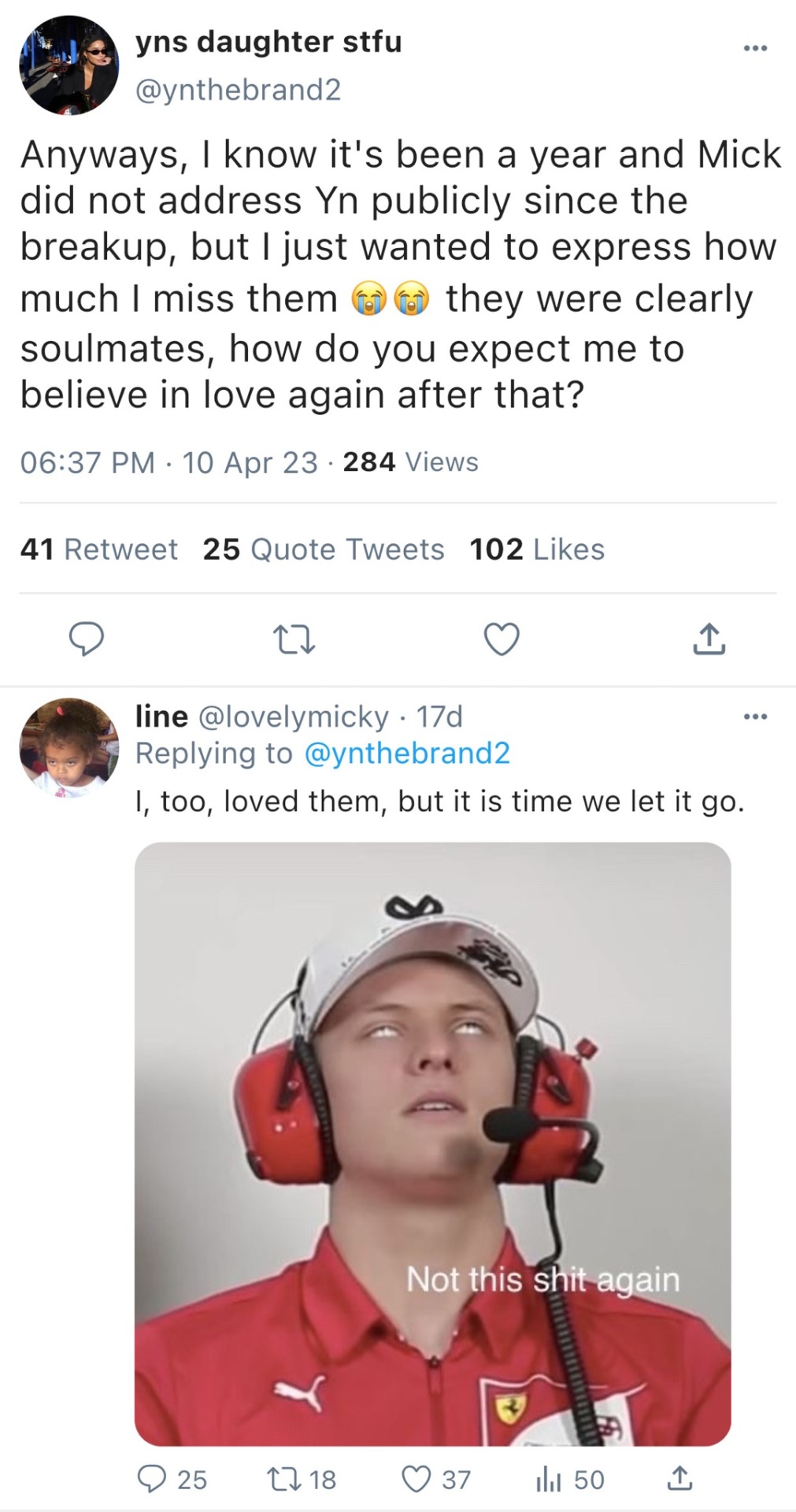The width and height of the screenshot is (796, 1512).
Task: Open the @ynthebrand2 mention link
Action: (406, 753)
